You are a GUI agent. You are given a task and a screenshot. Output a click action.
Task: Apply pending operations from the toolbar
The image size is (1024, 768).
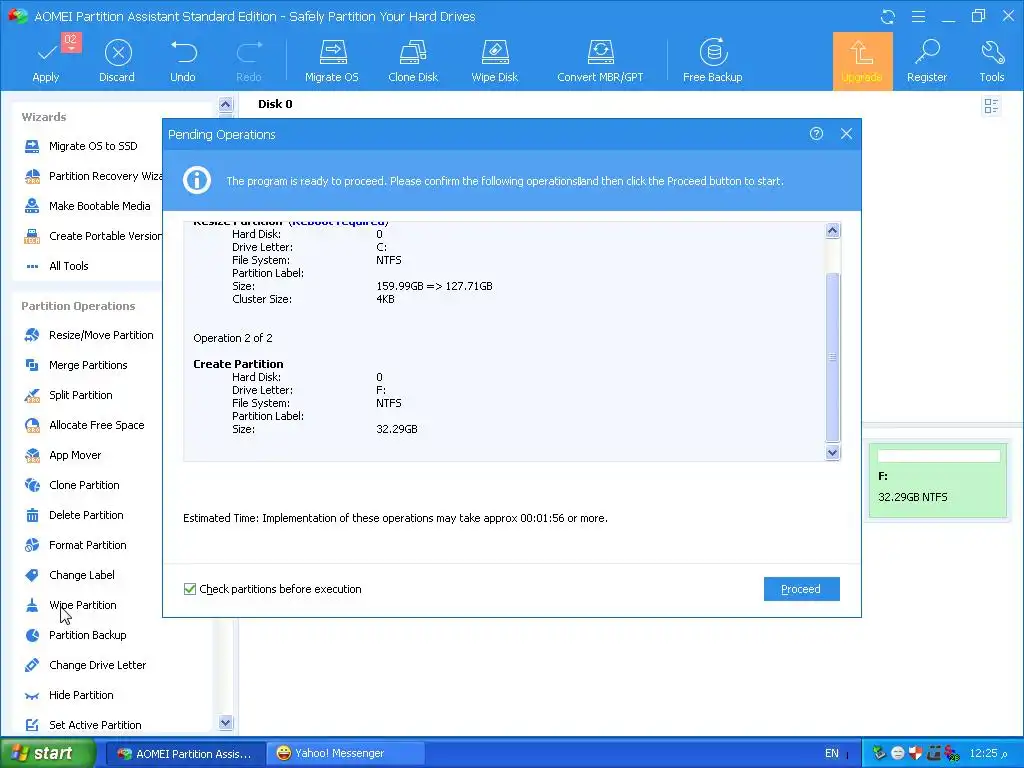(46, 60)
